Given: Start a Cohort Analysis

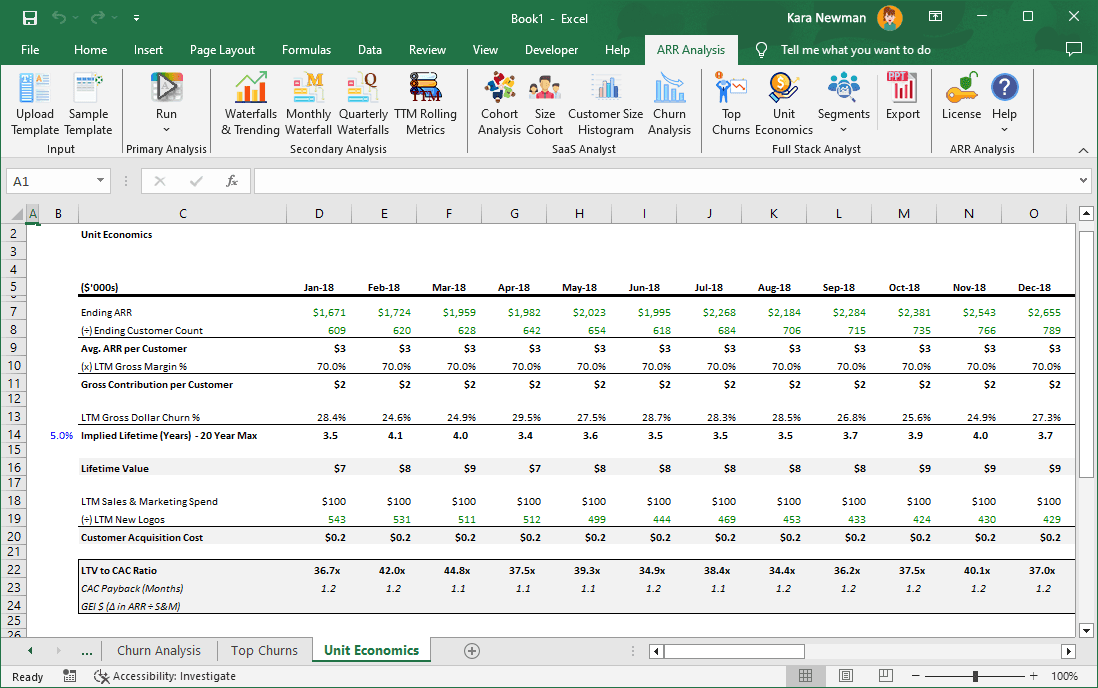Looking at the screenshot, I should pyautogui.click(x=499, y=100).
